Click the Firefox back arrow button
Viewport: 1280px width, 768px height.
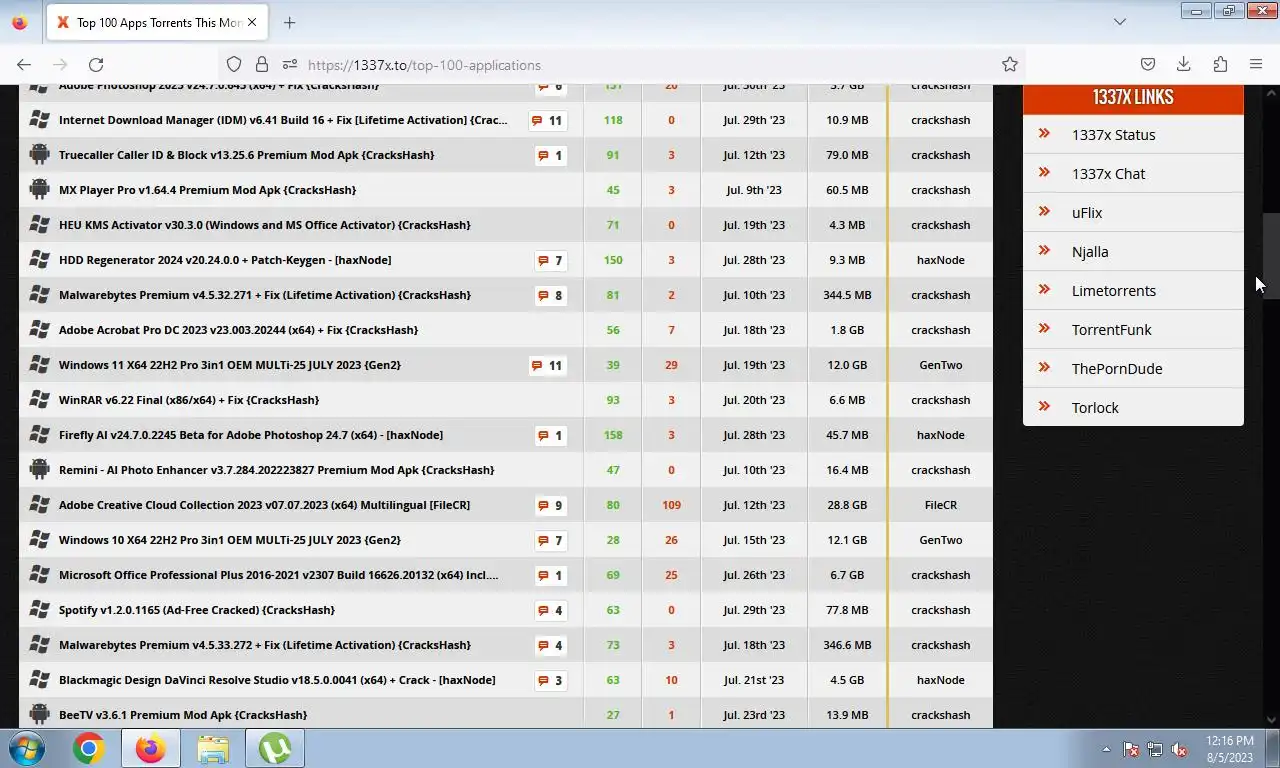click(x=24, y=64)
